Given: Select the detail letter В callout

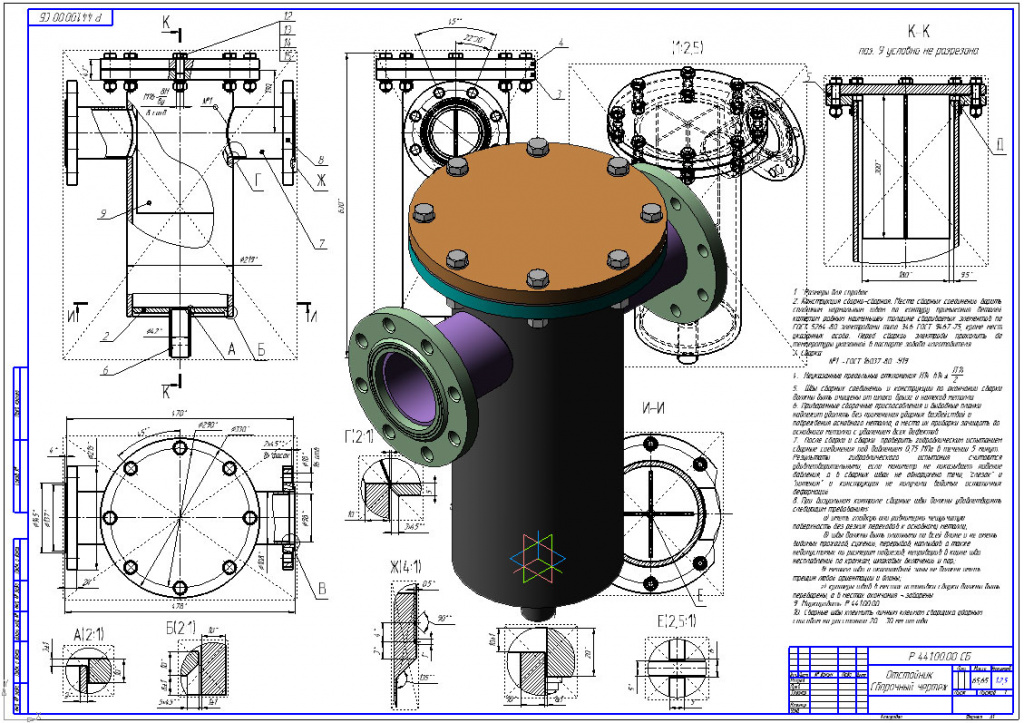Looking at the screenshot, I should [x=321, y=590].
